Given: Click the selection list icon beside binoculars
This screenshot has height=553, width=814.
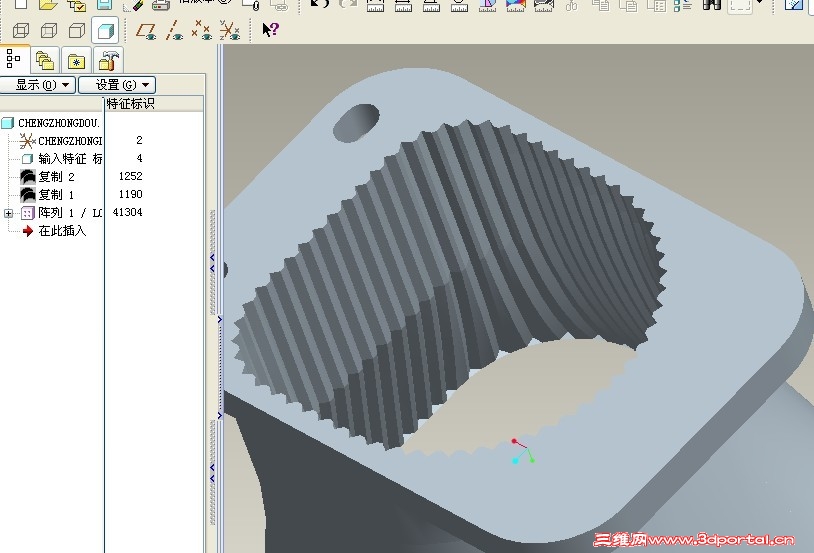Looking at the screenshot, I should pyautogui.click(x=683, y=5).
